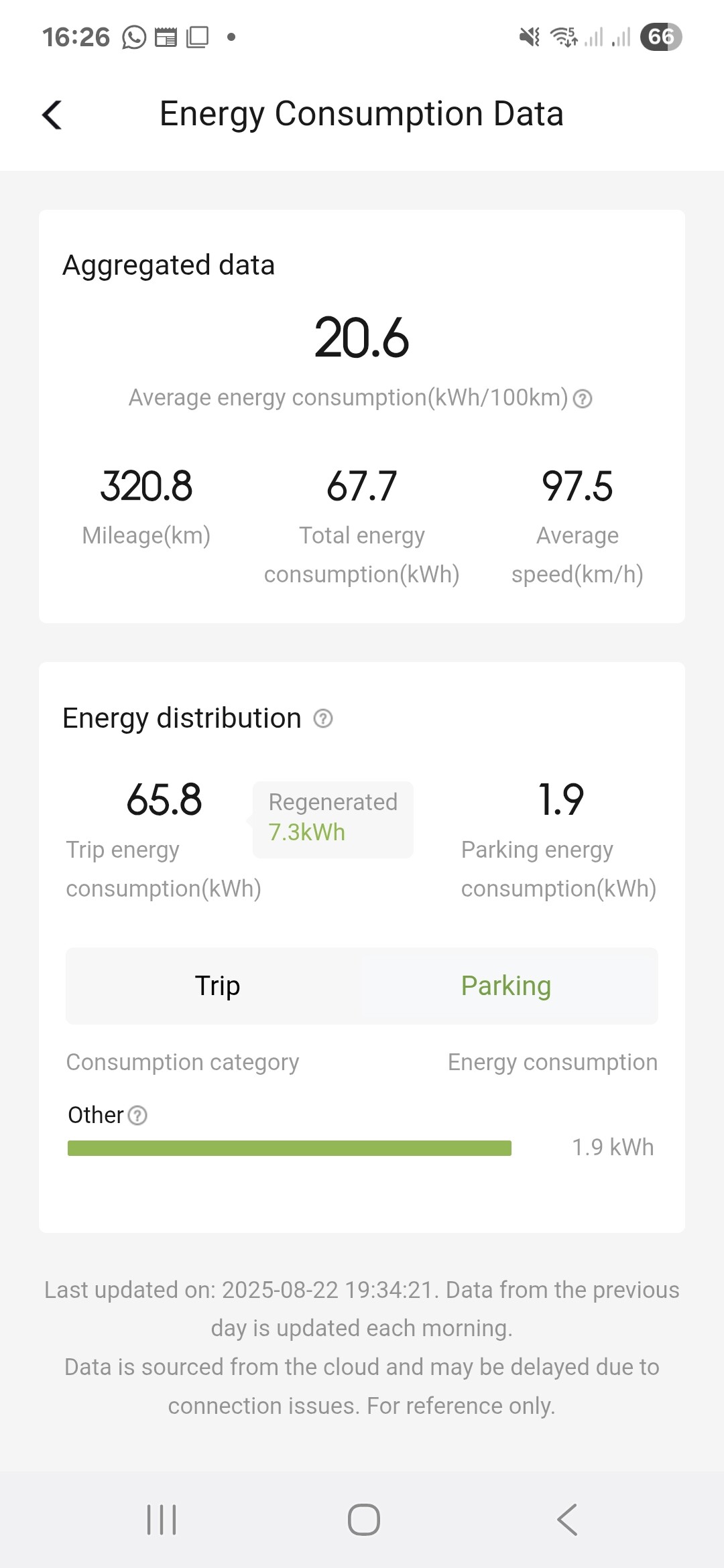
Task: Tap the muted sound status icon
Action: [x=530, y=37]
